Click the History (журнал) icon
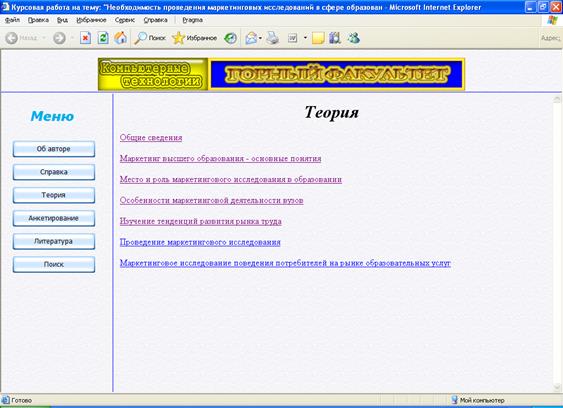Viewport: 563px width, 408px height. (x=231, y=38)
